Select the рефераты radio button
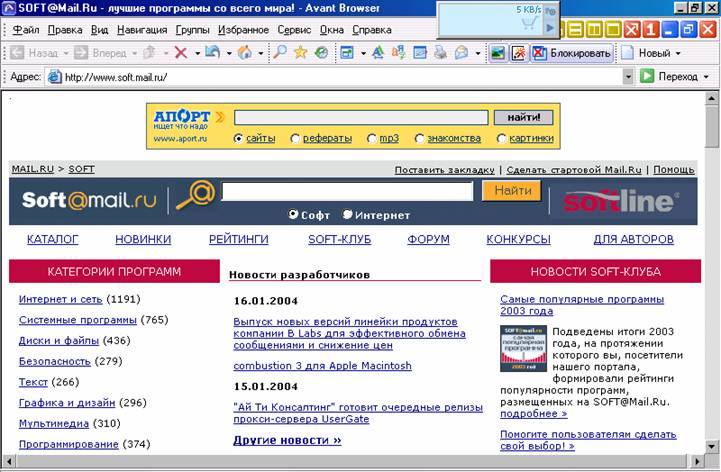The image size is (721, 472). (x=295, y=138)
